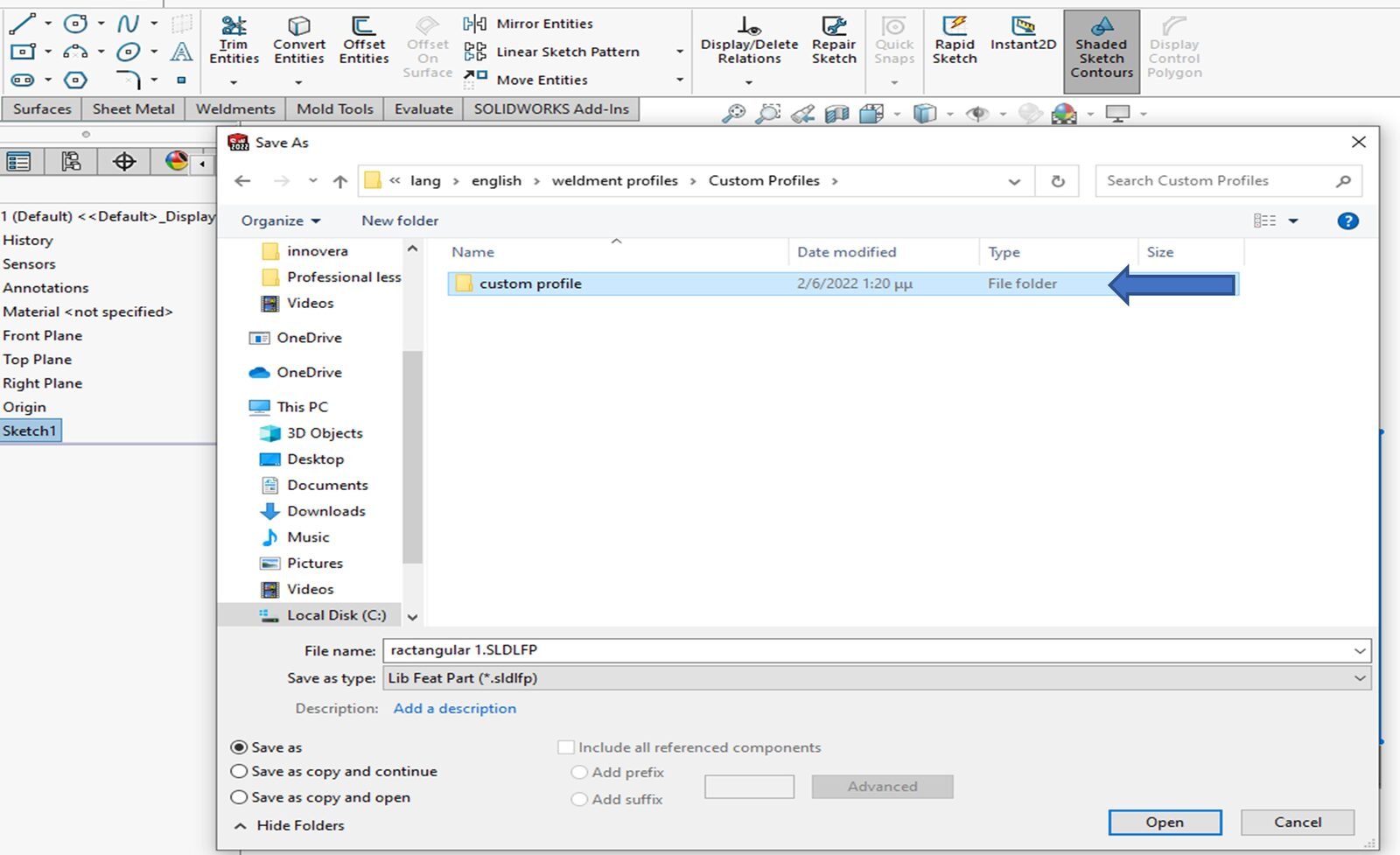
Task: Launch the Rapid Sketch tool
Action: tap(954, 41)
